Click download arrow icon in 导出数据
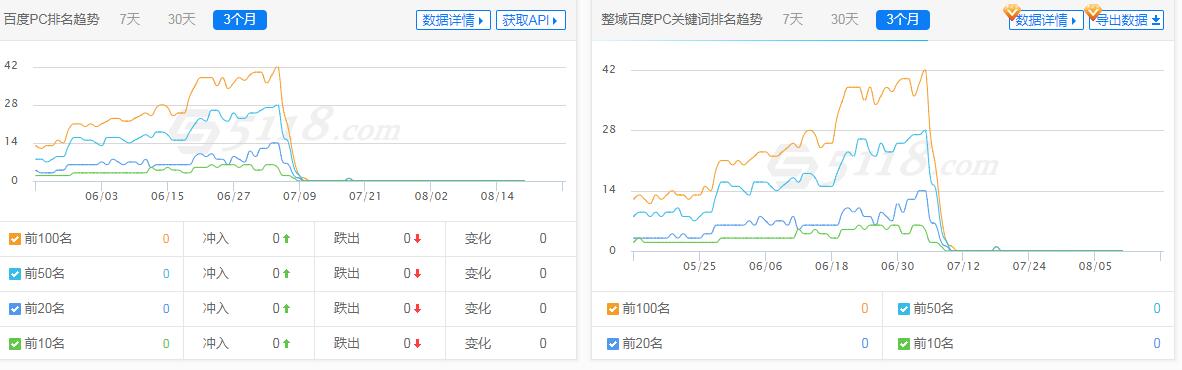 point(1156,21)
